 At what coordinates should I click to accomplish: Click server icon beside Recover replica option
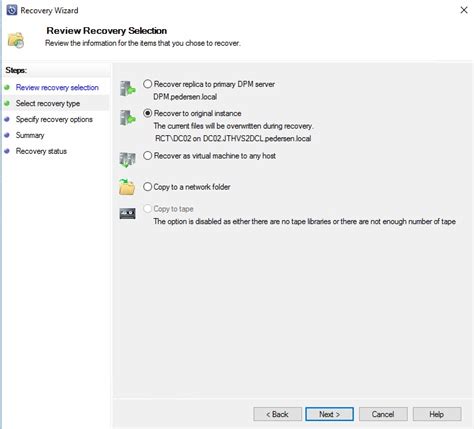tap(127, 89)
